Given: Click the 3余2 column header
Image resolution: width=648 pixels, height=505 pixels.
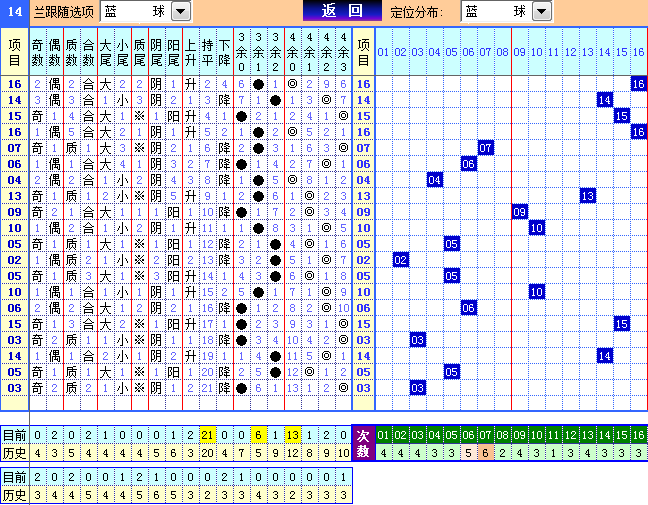Looking at the screenshot, I should (275, 52).
